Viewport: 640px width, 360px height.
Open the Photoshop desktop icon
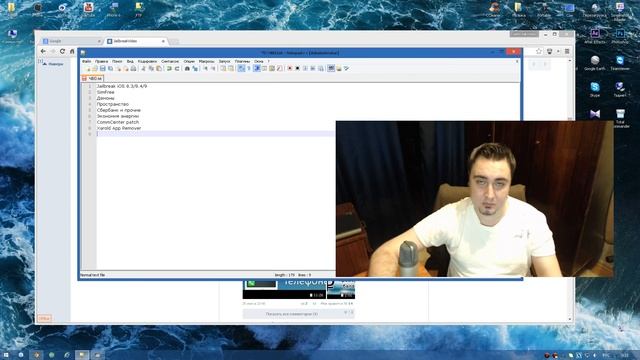620,36
